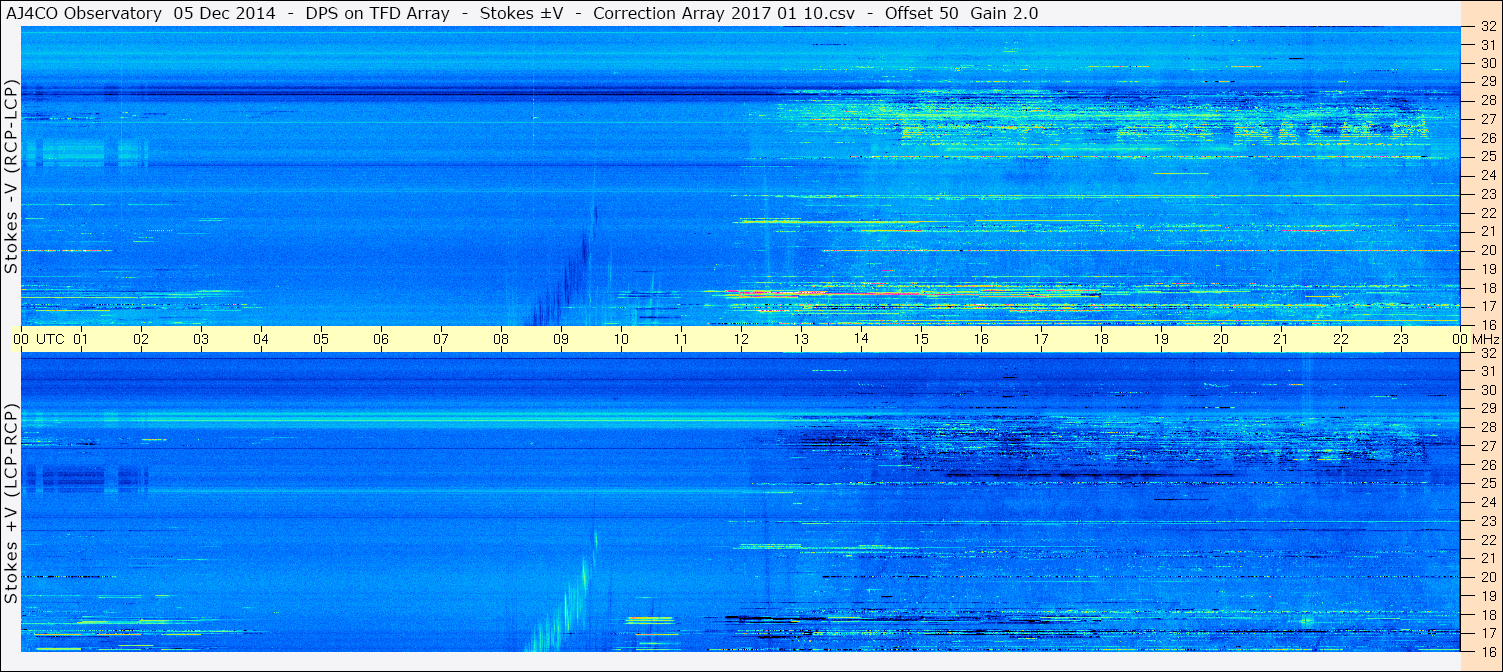
Task: Click the 32 MHz label of the upper panel
Action: tap(1487, 27)
